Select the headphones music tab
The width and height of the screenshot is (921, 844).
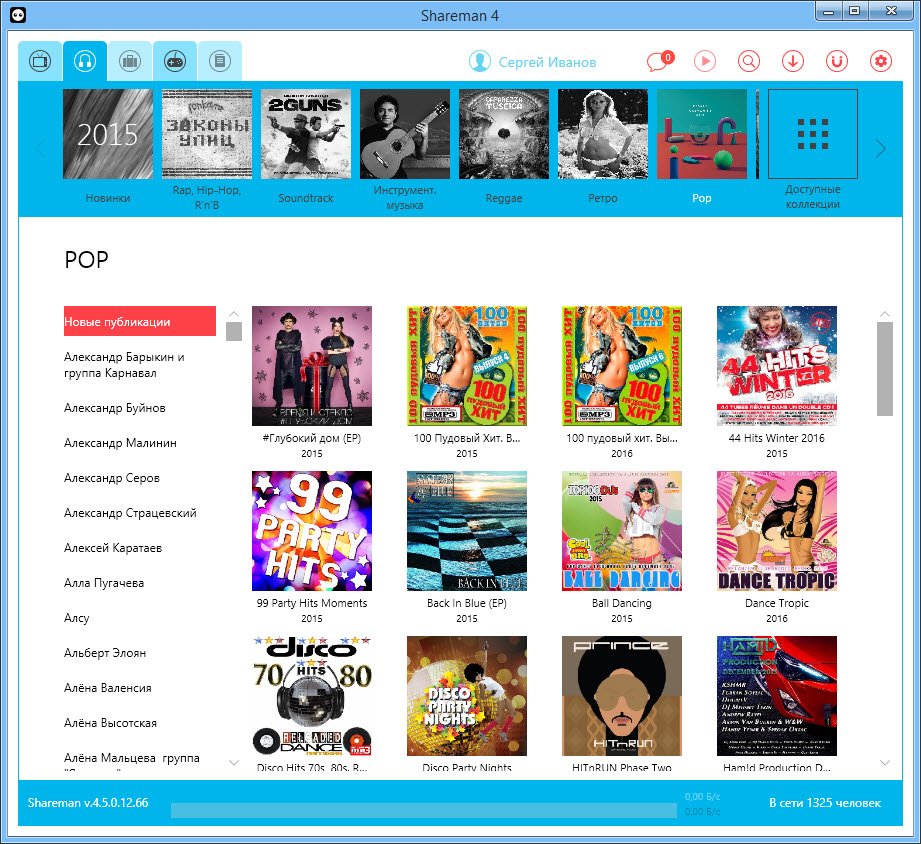pos(85,61)
